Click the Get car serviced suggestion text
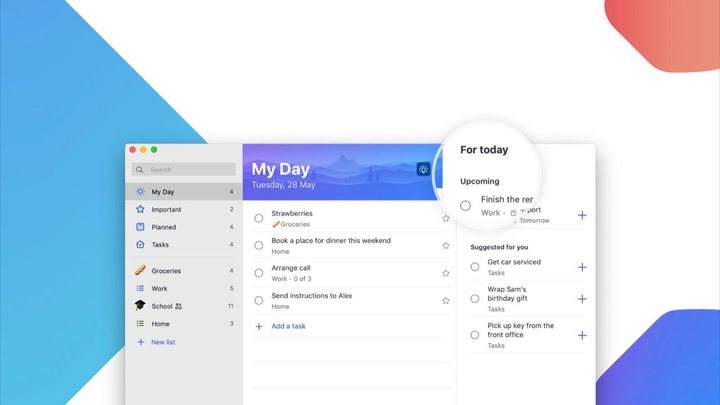This screenshot has height=405, width=720. click(x=514, y=262)
